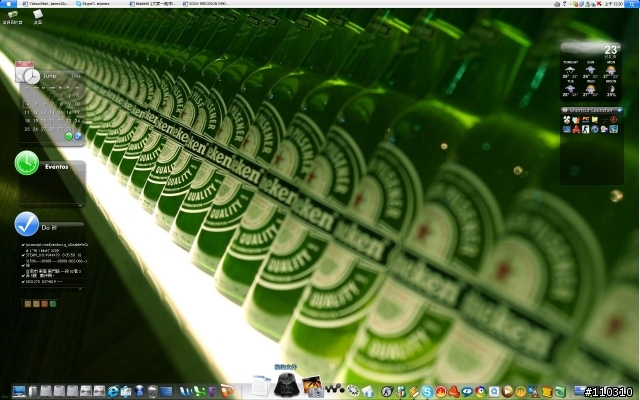640x400 pixels.
Task: Open the orange play-button media player icon
Action: click(x=507, y=391)
